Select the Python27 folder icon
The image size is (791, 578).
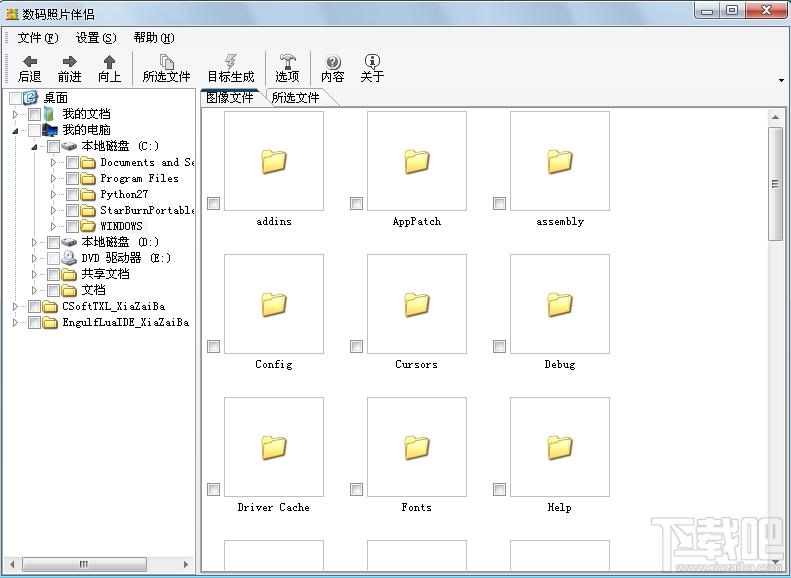(x=88, y=194)
